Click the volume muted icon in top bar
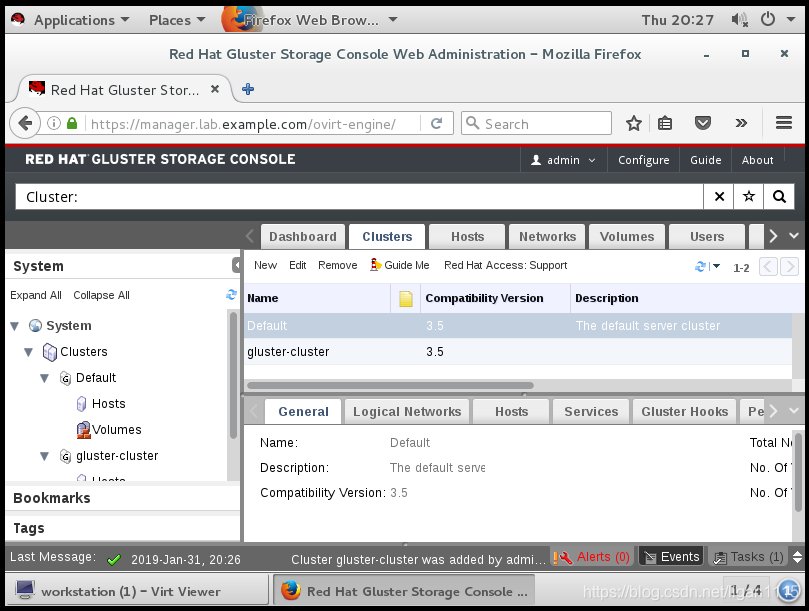 click(x=739, y=20)
